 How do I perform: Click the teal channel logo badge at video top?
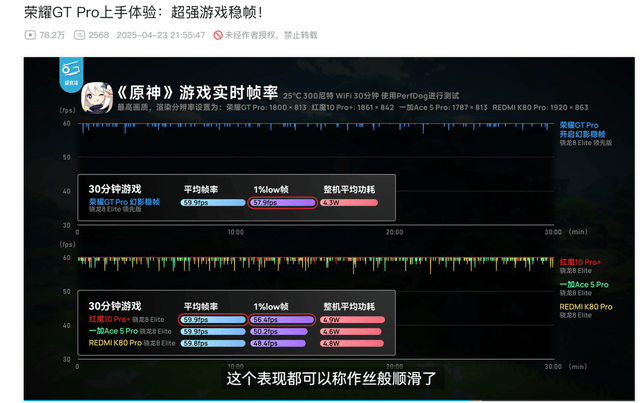coord(71,74)
